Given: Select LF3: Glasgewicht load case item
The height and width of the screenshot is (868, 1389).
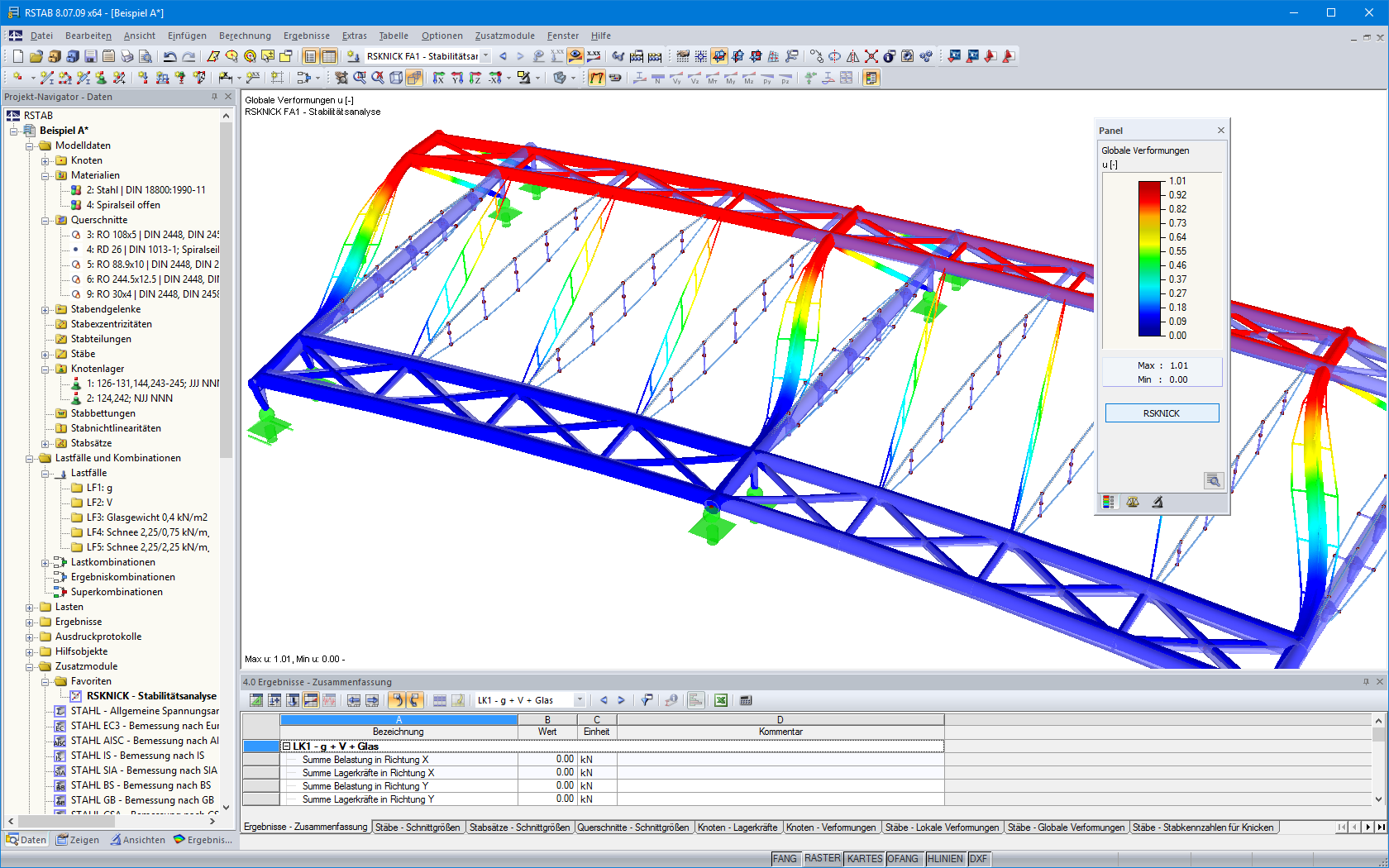Looking at the screenshot, I should (x=147, y=517).
